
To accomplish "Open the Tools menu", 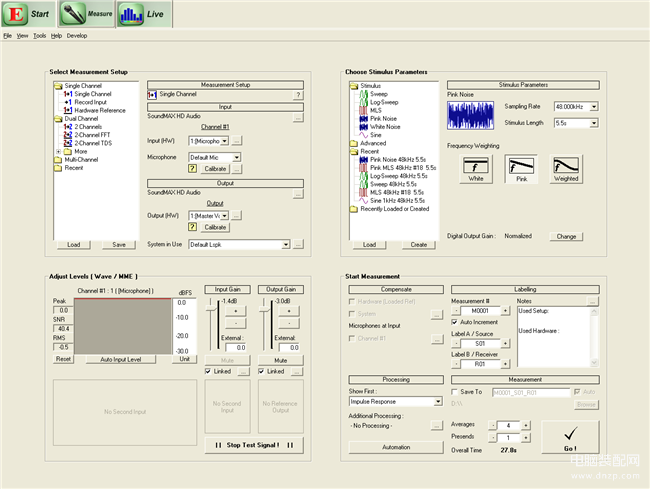I will tap(39, 36).
